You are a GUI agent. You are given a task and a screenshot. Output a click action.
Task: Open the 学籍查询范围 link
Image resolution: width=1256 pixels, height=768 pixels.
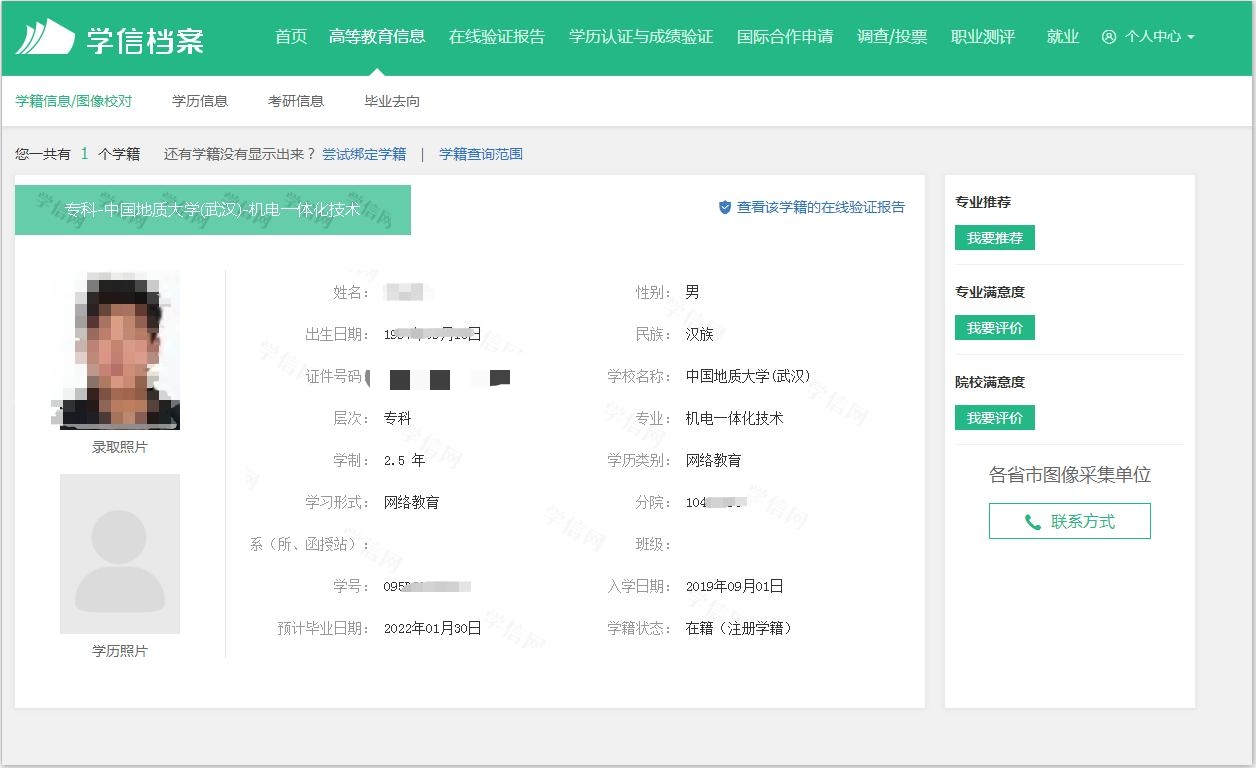coord(481,154)
